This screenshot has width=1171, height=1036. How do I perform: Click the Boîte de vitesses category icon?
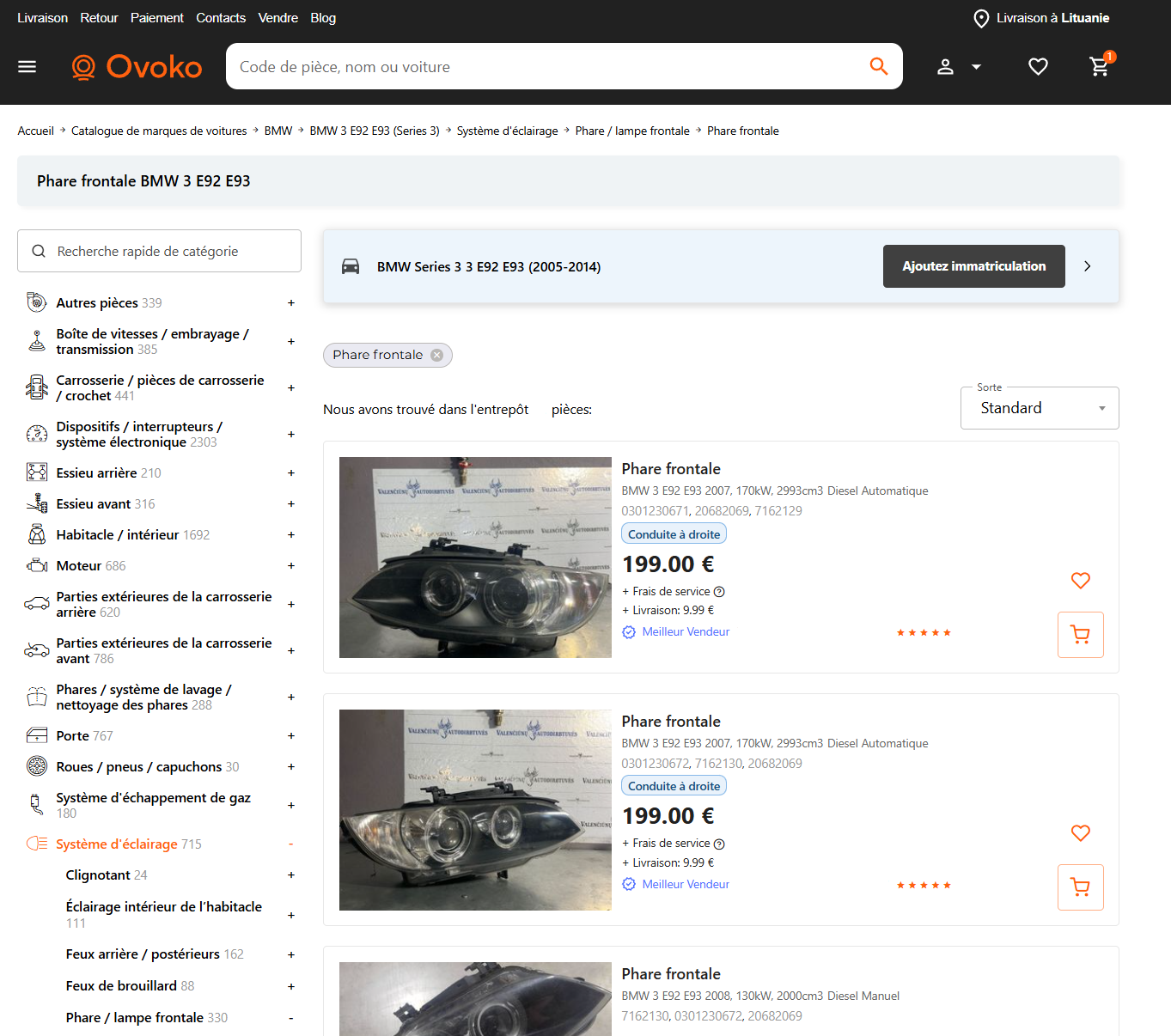[x=37, y=341]
